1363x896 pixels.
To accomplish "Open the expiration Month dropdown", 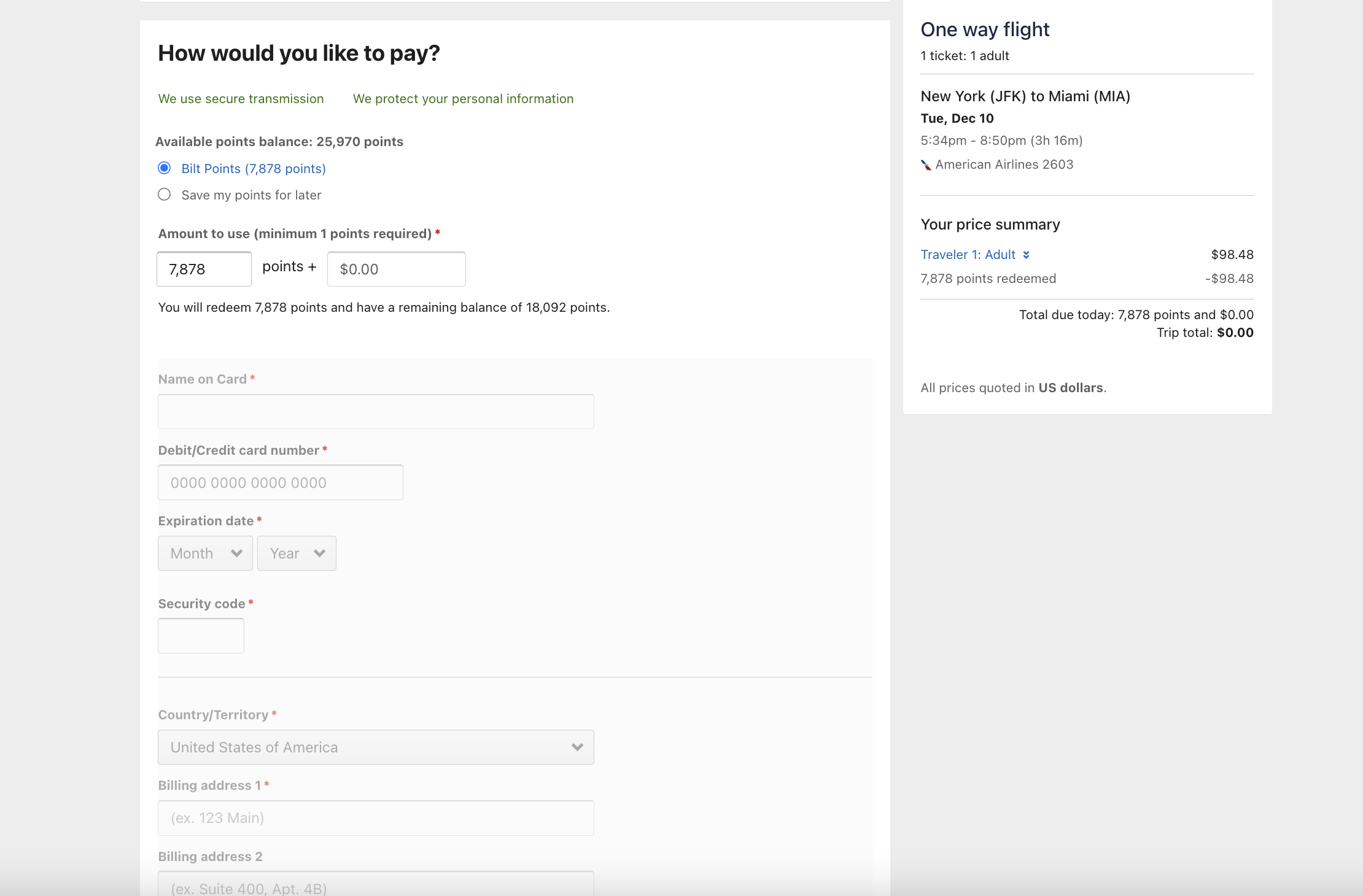I will 205,553.
